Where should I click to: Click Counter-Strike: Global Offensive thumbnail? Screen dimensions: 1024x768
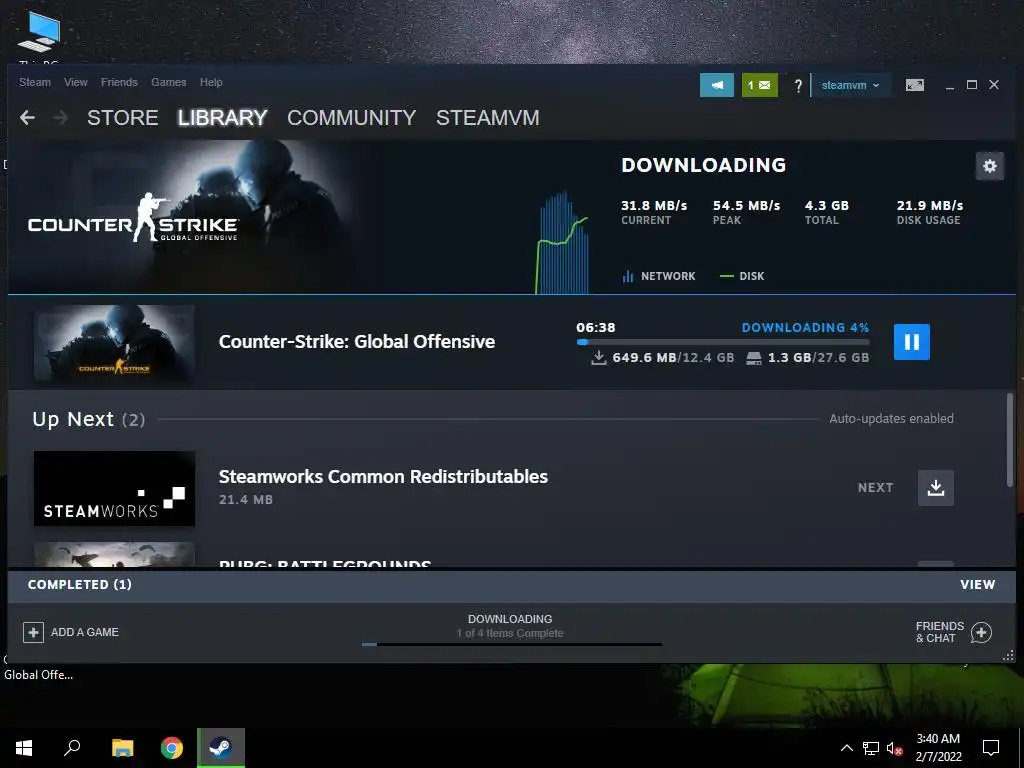(114, 343)
